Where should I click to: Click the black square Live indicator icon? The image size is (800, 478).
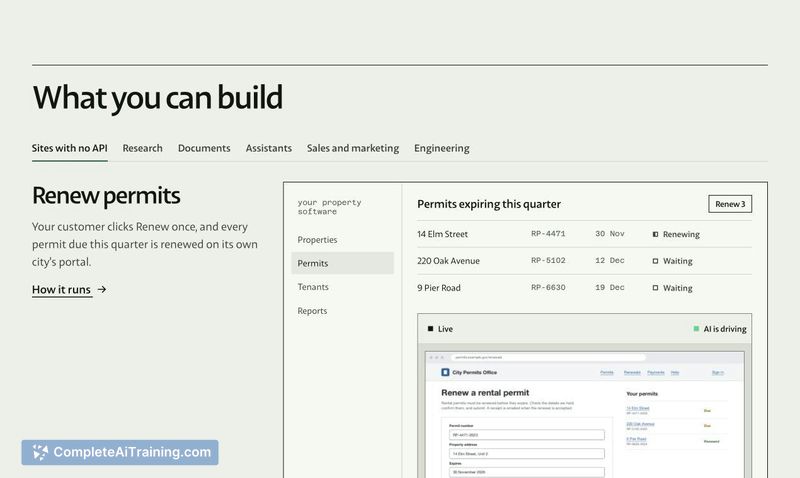pyautogui.click(x=430, y=329)
